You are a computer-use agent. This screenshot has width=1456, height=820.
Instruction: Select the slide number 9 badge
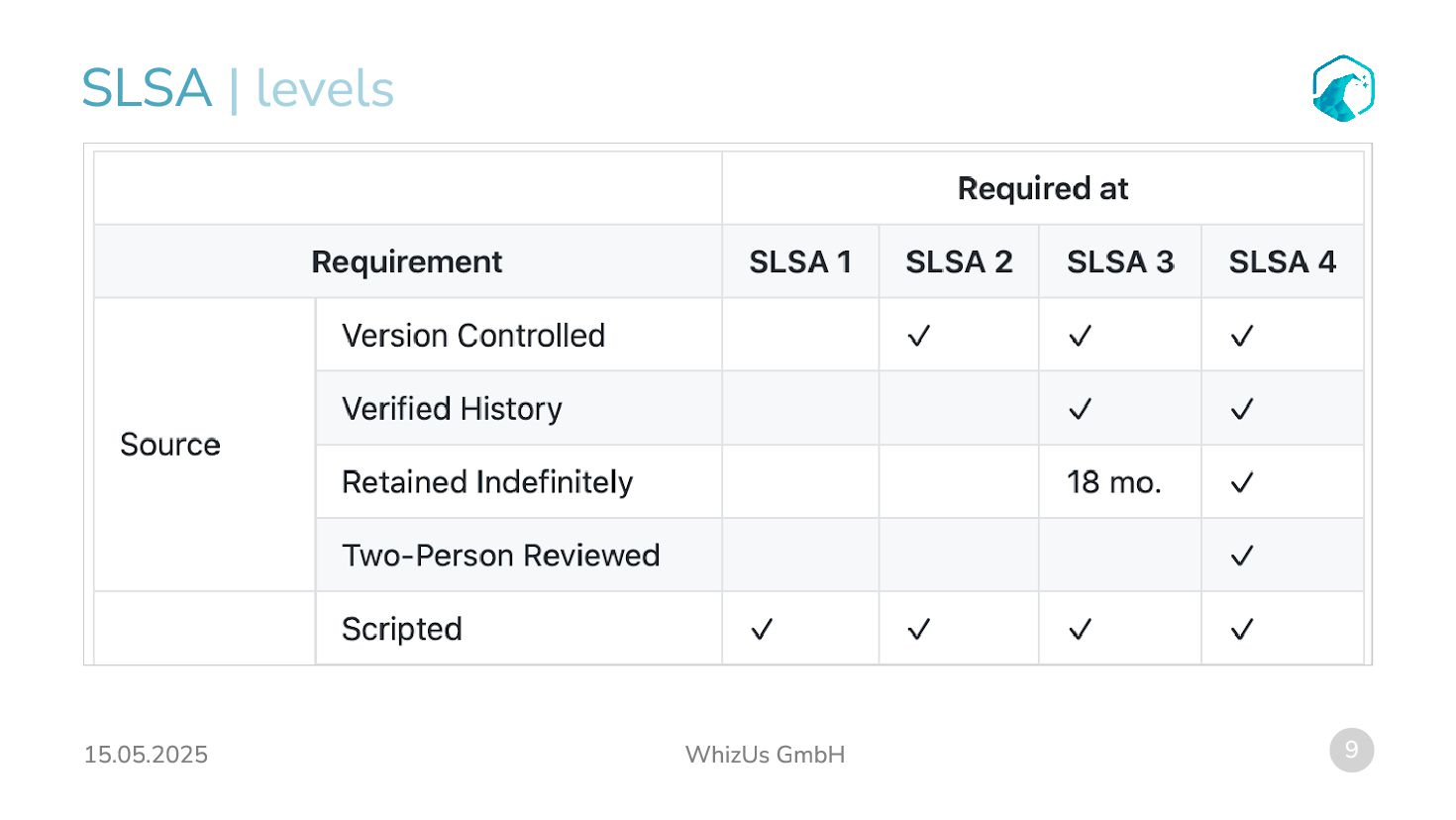[1351, 750]
